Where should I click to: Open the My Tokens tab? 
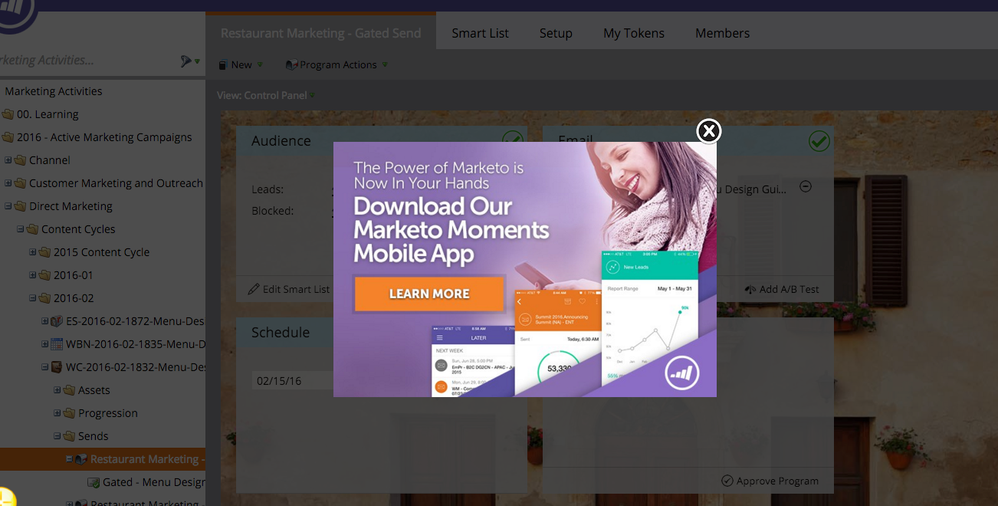[x=633, y=33]
